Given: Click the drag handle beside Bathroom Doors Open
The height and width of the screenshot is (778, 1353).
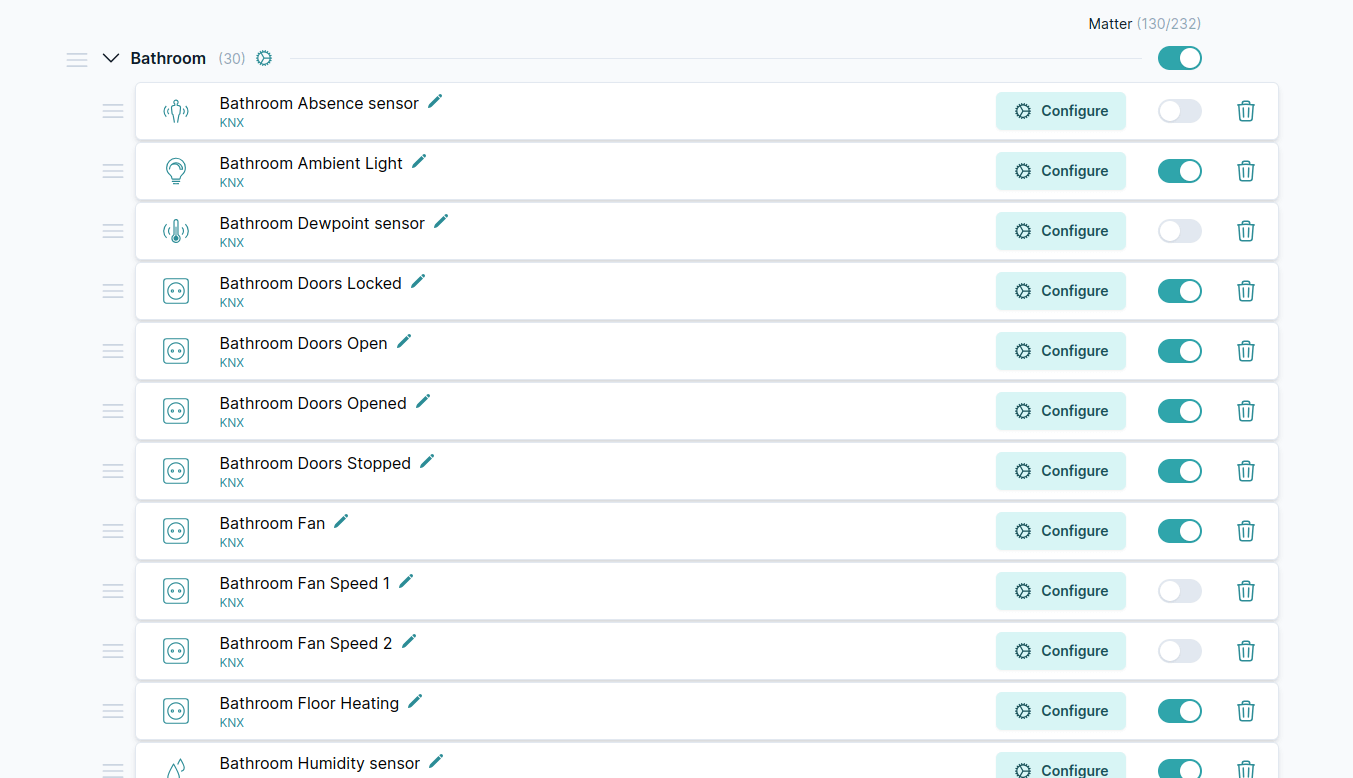Looking at the screenshot, I should [x=113, y=351].
